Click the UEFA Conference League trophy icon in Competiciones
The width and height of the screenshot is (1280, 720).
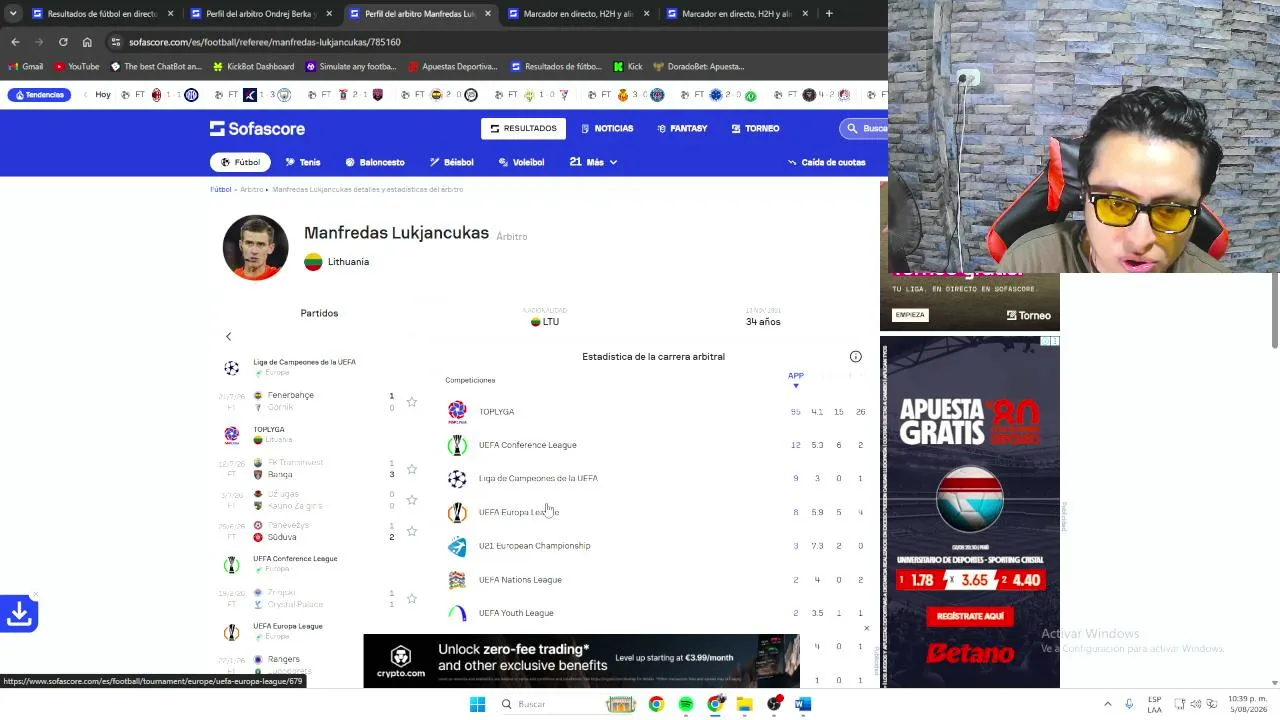[457, 445]
